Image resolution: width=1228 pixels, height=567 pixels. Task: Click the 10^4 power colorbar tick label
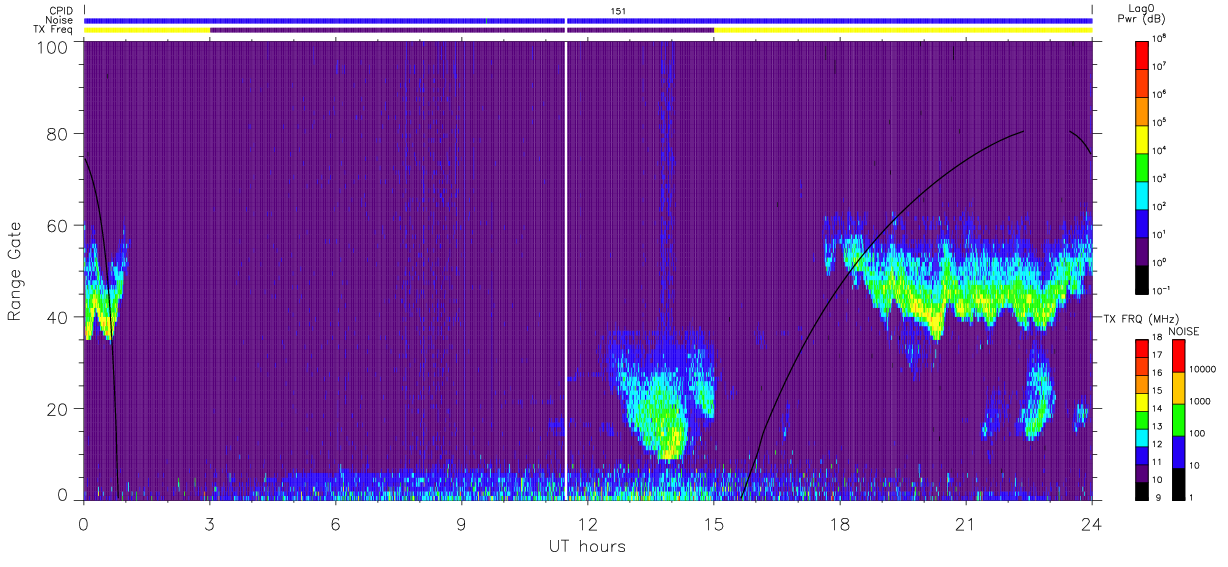coord(1160,150)
